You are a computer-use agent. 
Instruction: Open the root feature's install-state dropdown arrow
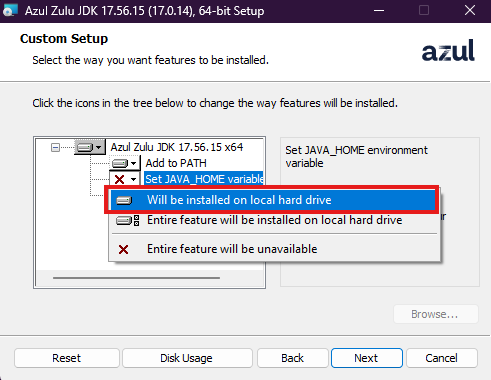[98, 147]
